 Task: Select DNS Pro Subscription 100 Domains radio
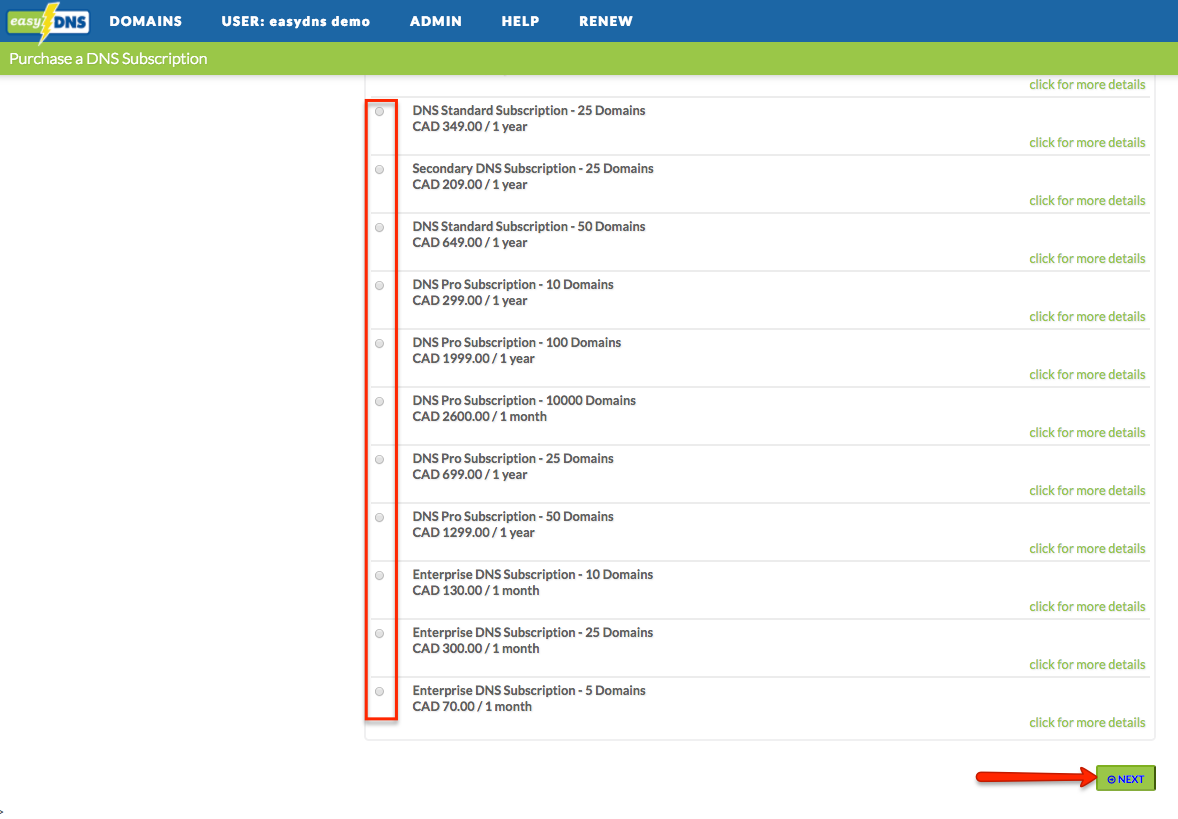pyautogui.click(x=379, y=343)
